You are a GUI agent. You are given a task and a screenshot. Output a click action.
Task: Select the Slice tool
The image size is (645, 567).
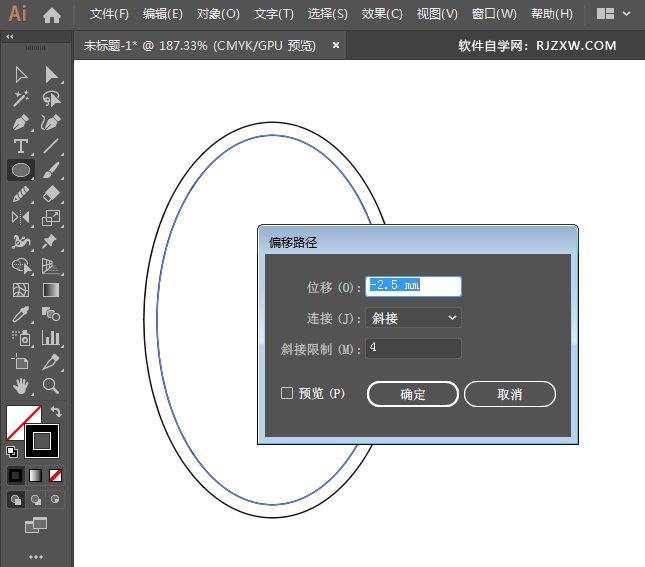pyautogui.click(x=51, y=362)
